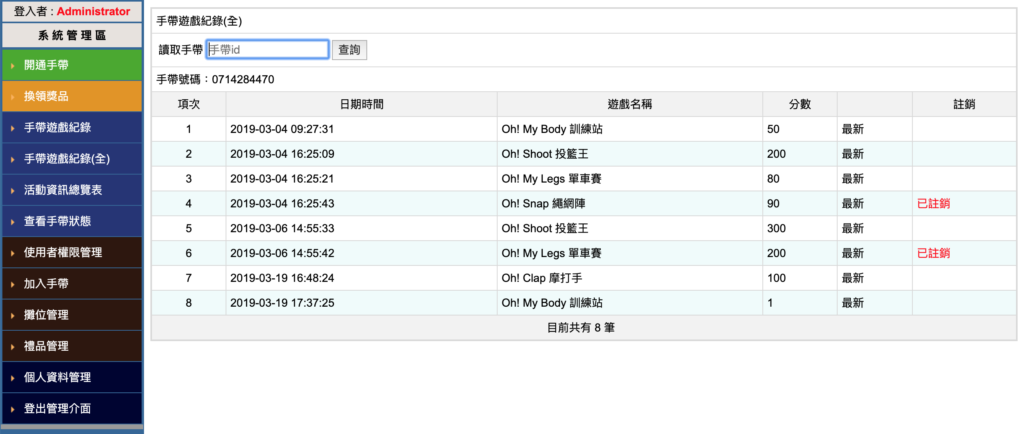Open 查看手帶狀態 page
The image size is (1024, 434).
(71, 221)
